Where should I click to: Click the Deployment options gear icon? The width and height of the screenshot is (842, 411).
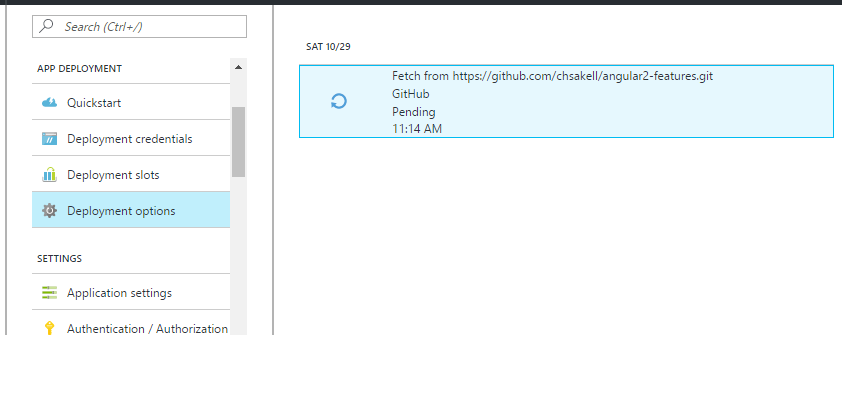(49, 211)
